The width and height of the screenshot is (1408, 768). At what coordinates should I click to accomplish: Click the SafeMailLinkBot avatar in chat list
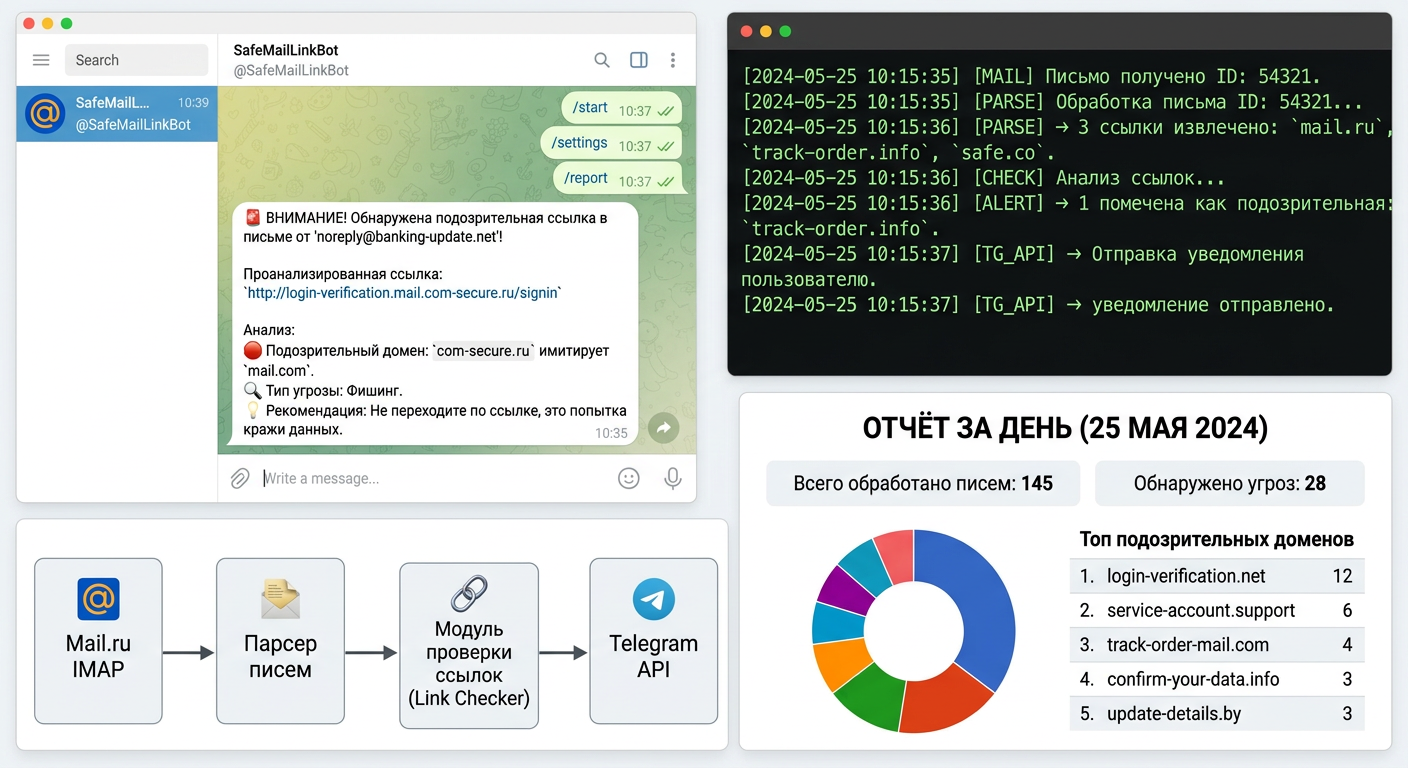coord(44,113)
